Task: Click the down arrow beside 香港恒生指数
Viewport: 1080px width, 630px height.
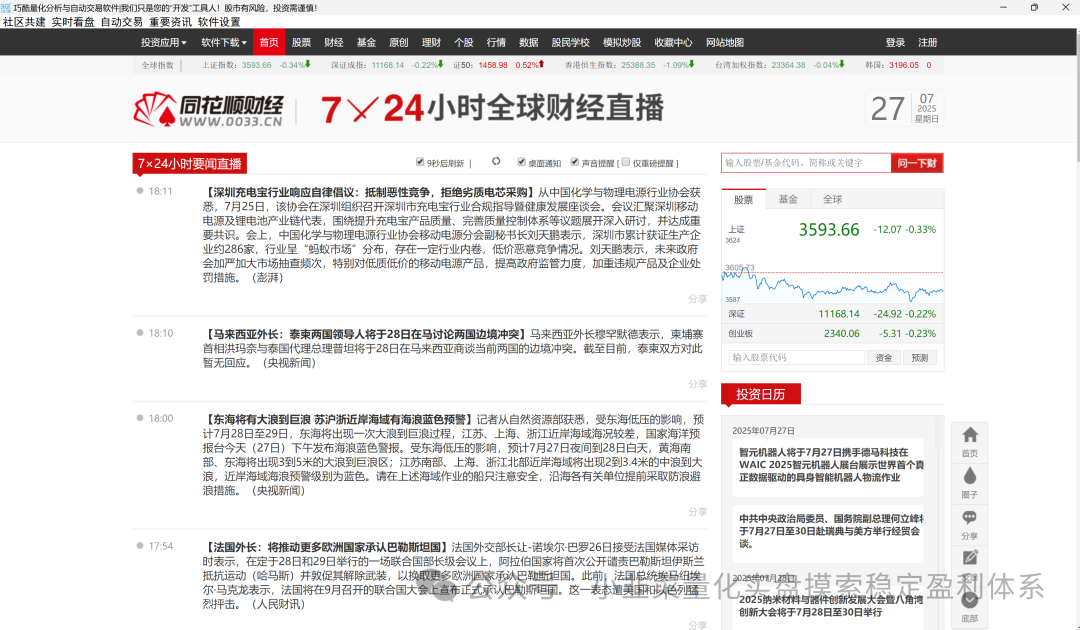Action: pyautogui.click(x=692, y=64)
